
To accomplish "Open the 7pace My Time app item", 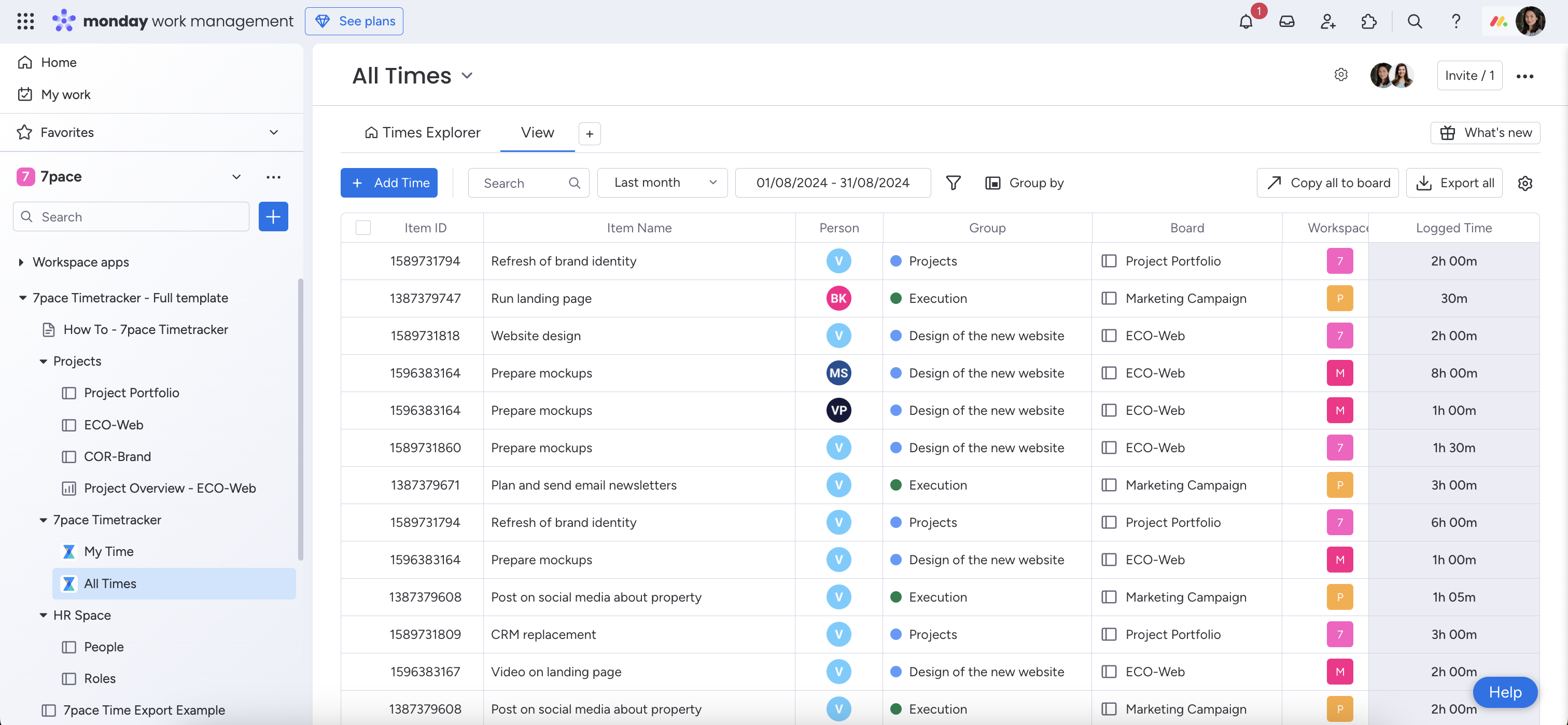I will pyautogui.click(x=108, y=551).
